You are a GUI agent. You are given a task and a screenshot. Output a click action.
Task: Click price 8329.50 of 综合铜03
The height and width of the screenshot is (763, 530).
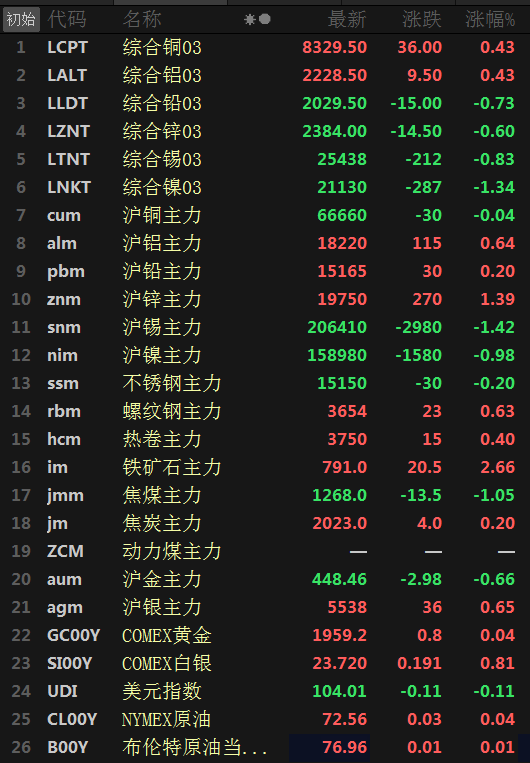334,47
